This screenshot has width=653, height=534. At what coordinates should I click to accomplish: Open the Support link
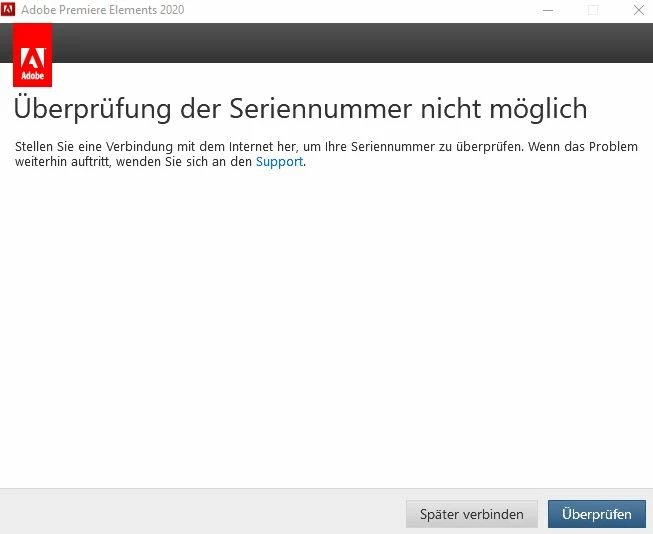[279, 162]
